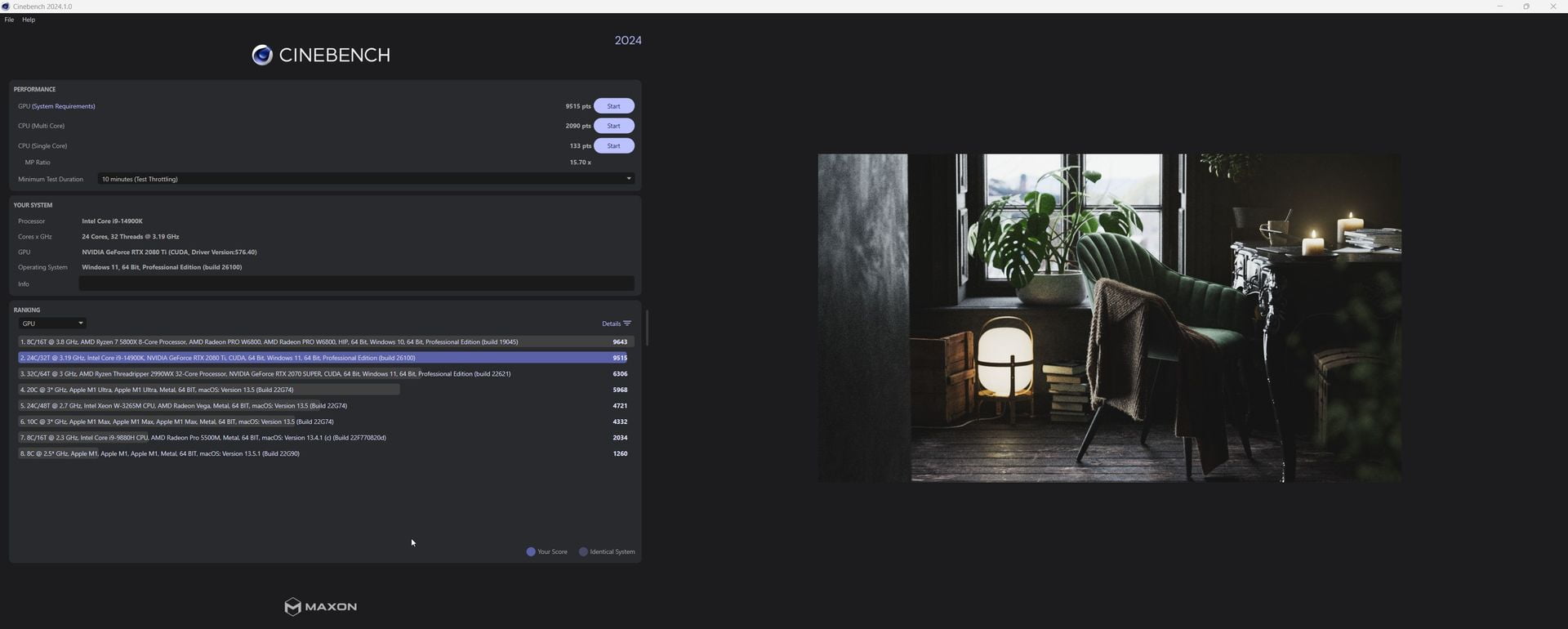Open the Help menu
The height and width of the screenshot is (629, 1568).
29,20
